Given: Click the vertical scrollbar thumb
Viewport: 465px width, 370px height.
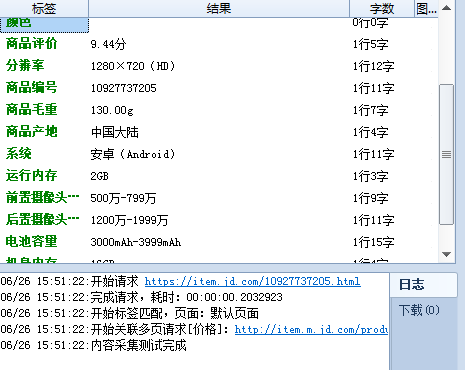Looking at the screenshot, I should (x=447, y=155).
